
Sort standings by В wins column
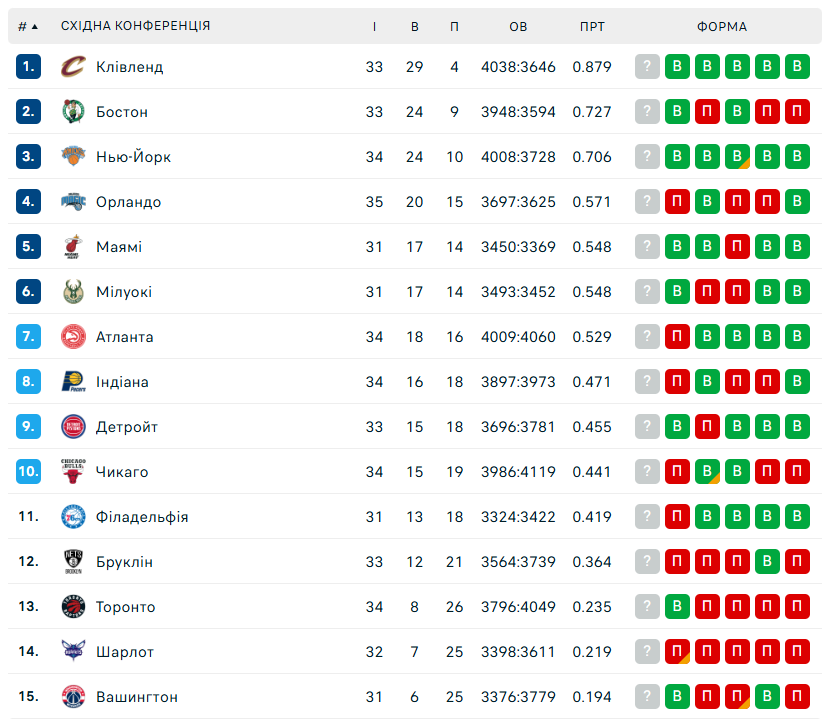(x=415, y=26)
